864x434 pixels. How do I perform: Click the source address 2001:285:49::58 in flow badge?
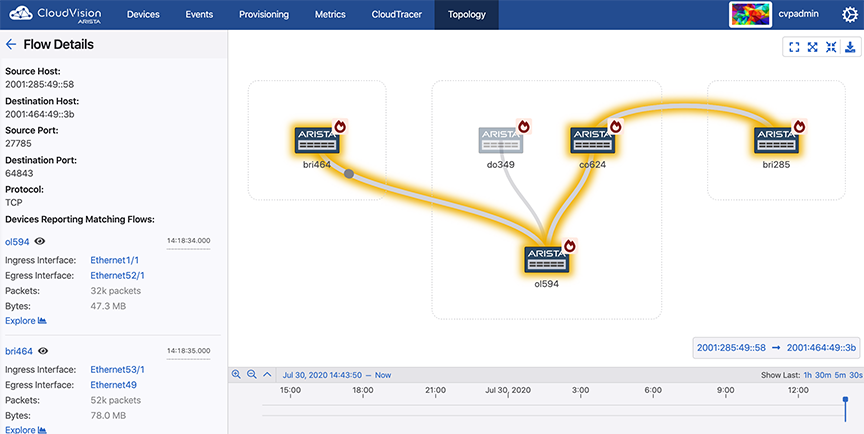[731, 348]
